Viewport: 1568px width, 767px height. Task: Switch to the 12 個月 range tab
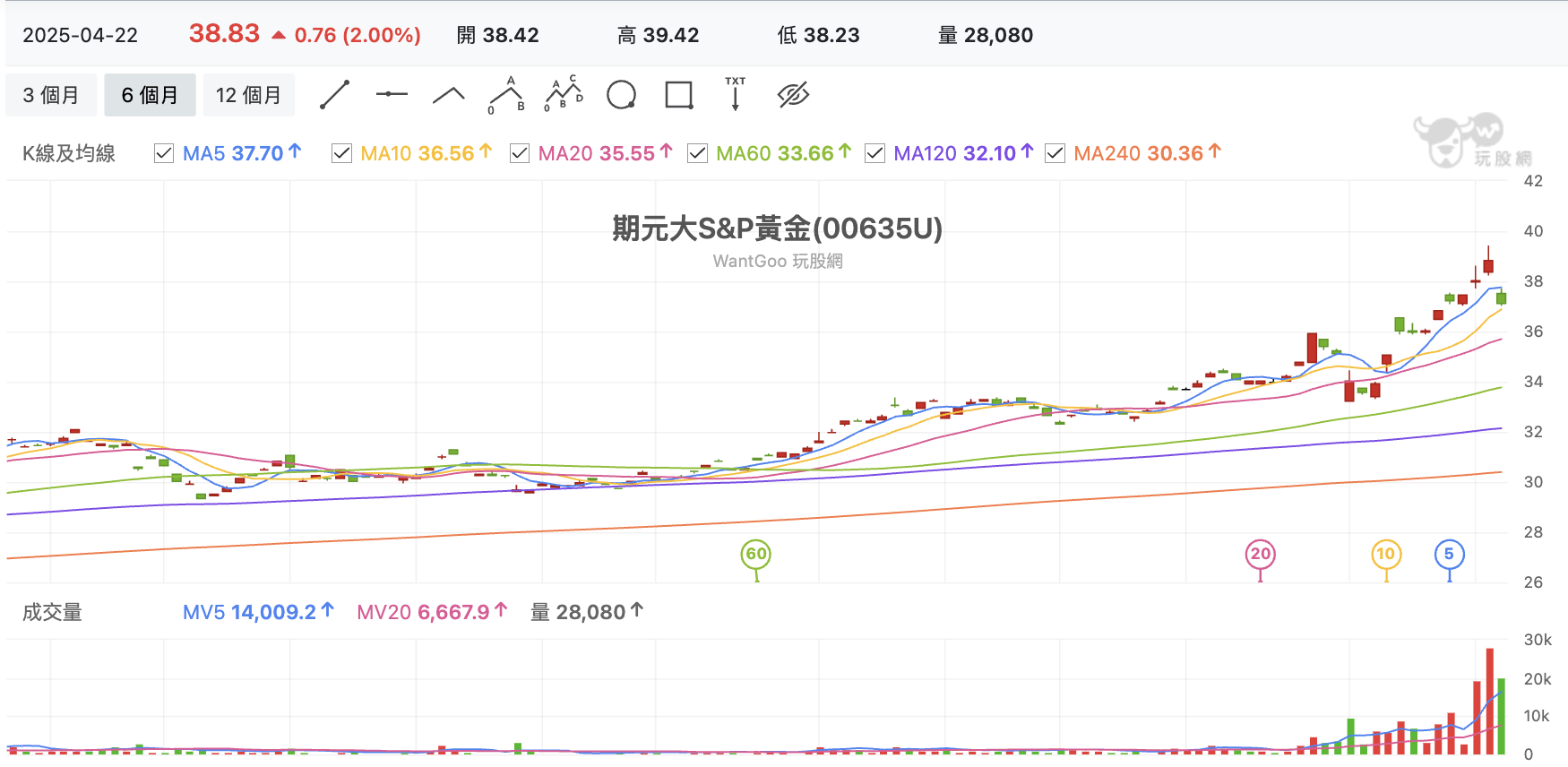tap(249, 95)
